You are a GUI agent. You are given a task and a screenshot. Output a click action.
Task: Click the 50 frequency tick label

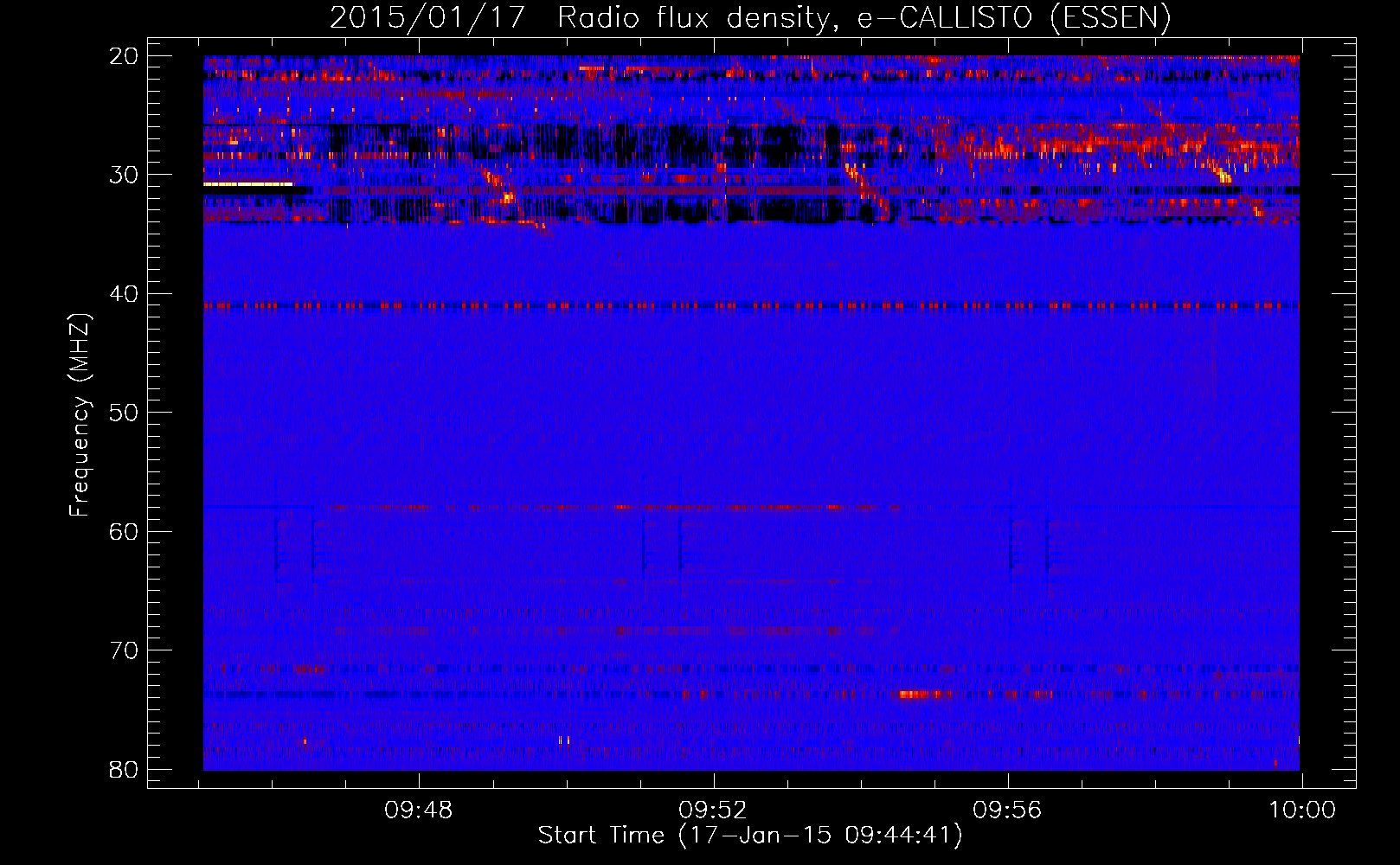124,413
